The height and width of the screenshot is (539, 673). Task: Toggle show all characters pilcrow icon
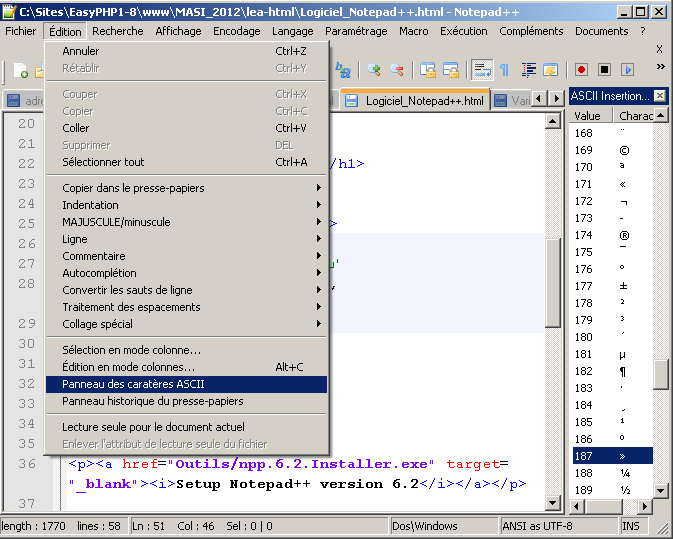tap(505, 70)
